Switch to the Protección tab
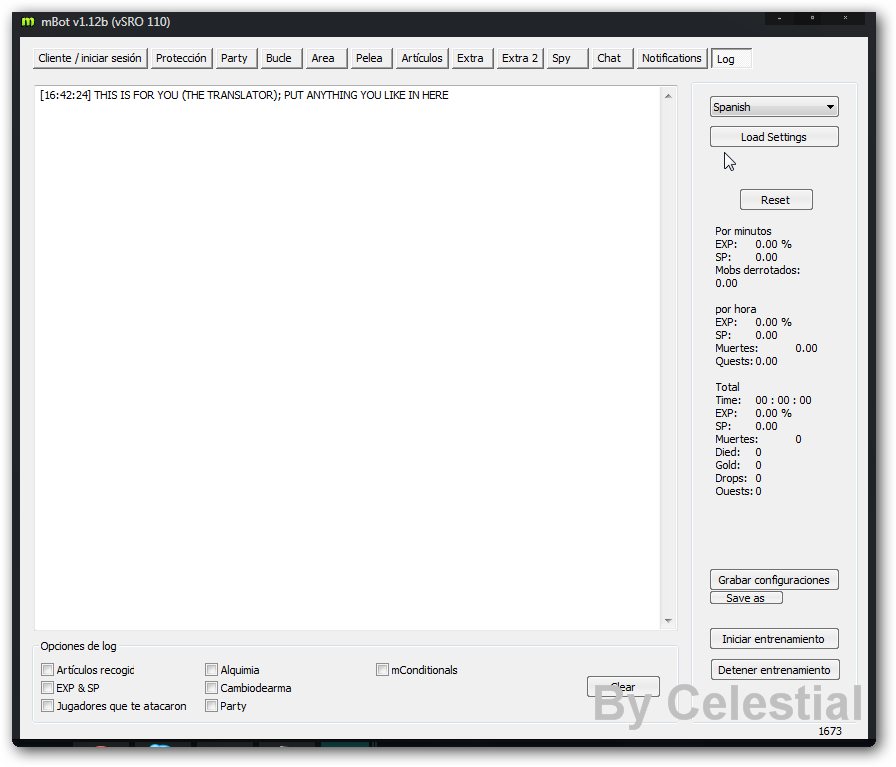 (x=181, y=58)
